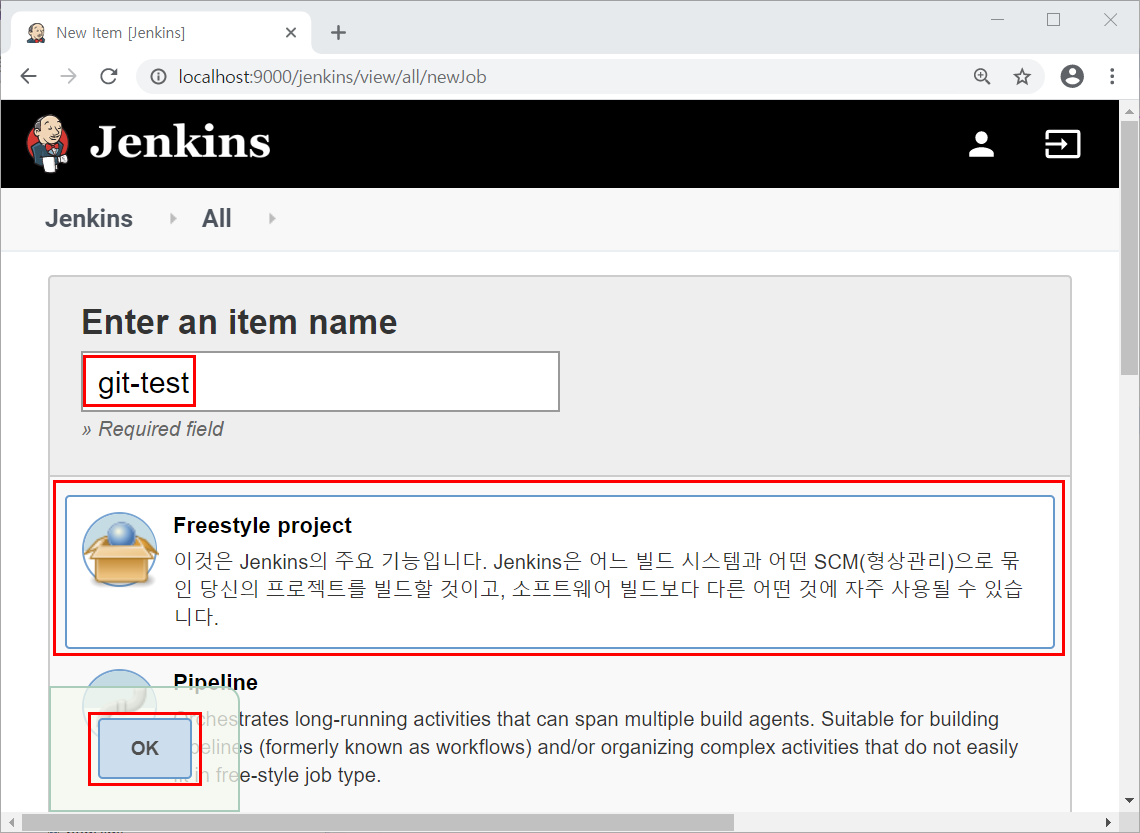
Task: Click the browser forward arrow
Action: click(68, 76)
